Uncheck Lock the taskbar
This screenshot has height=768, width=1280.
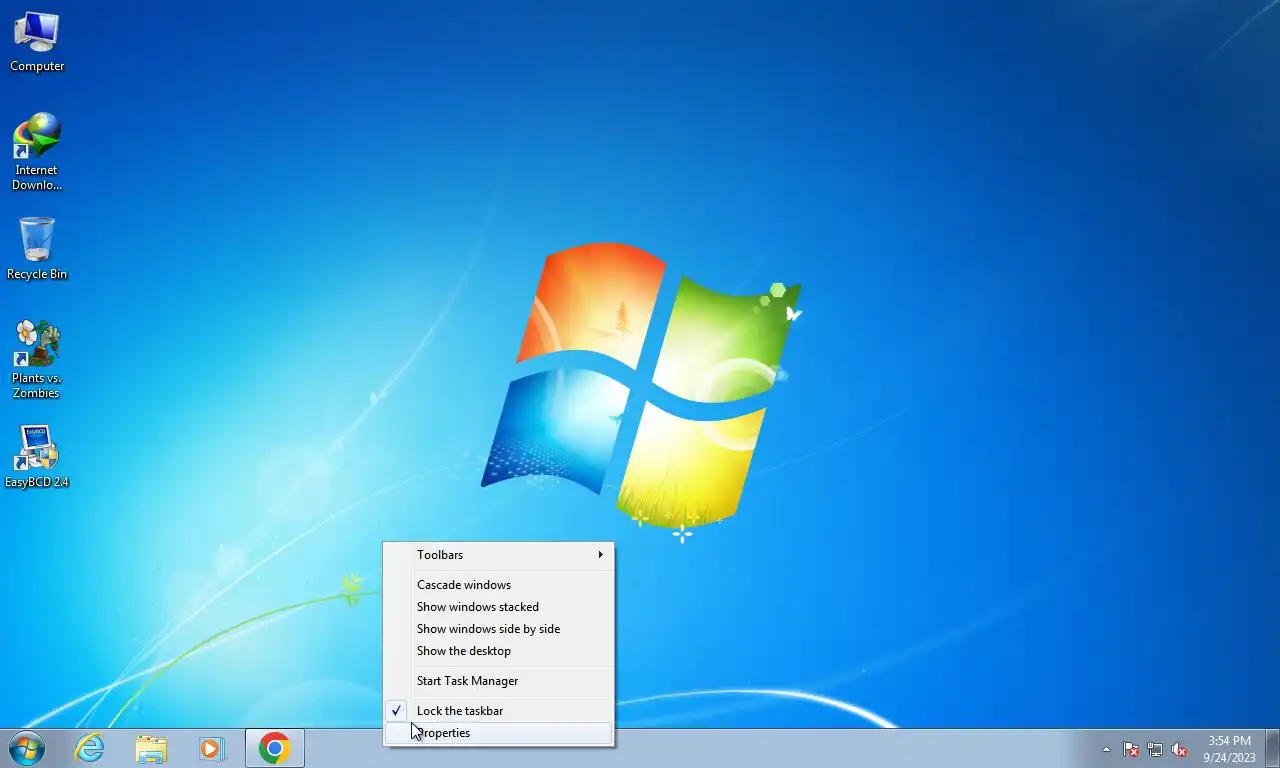click(498, 710)
